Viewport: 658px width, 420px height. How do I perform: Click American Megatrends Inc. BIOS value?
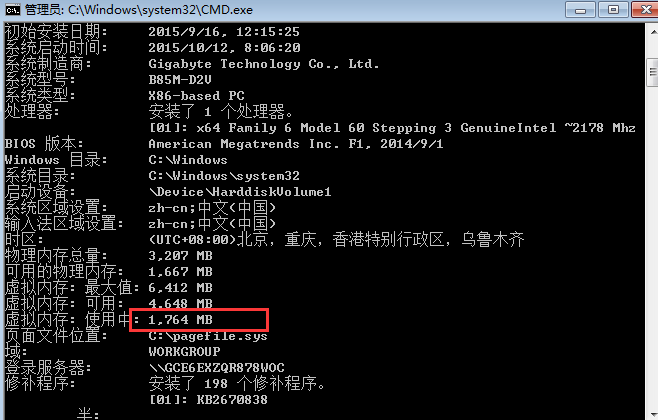pyautogui.click(x=295, y=144)
